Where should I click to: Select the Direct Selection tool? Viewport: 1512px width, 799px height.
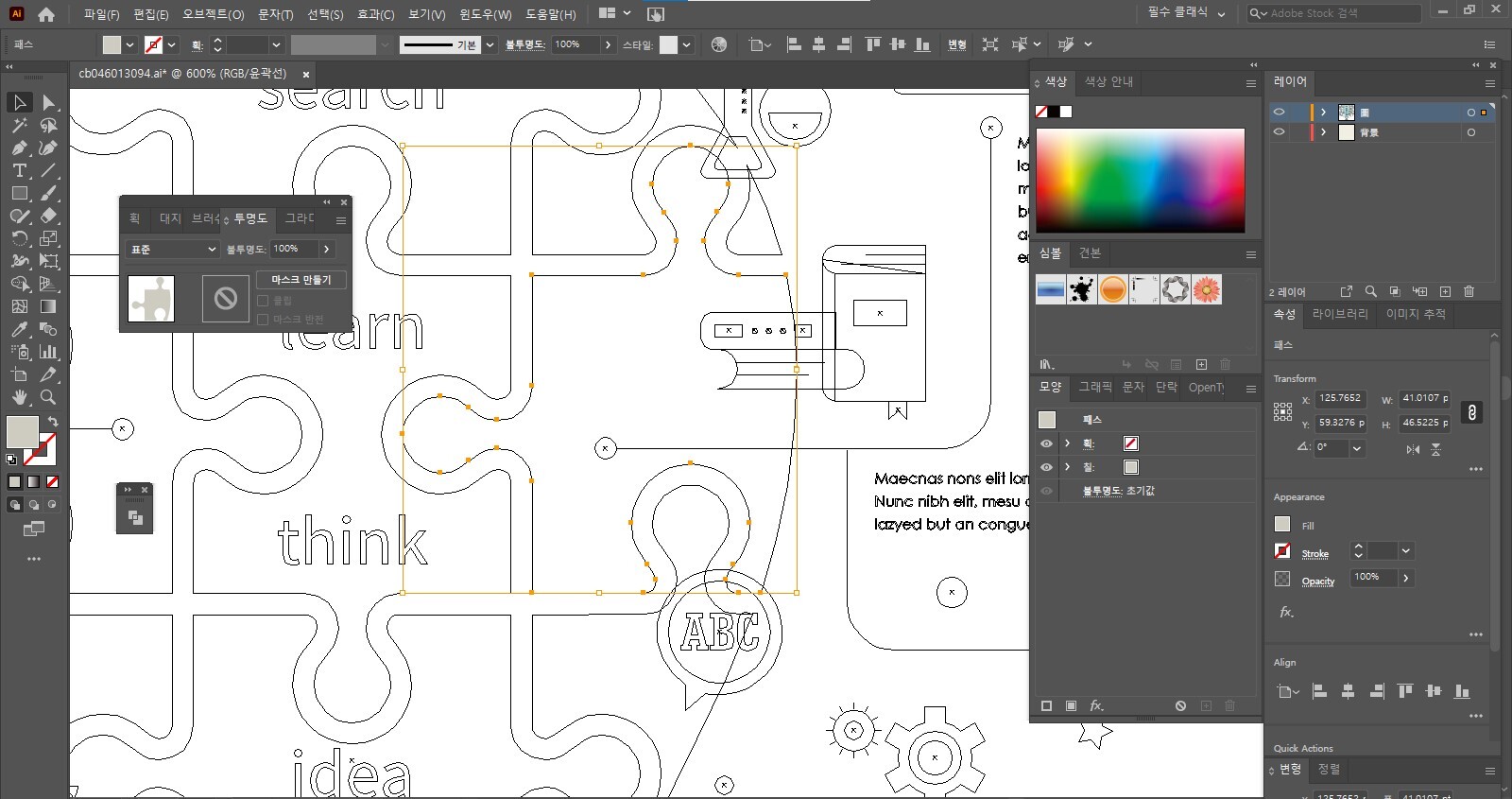[49, 102]
